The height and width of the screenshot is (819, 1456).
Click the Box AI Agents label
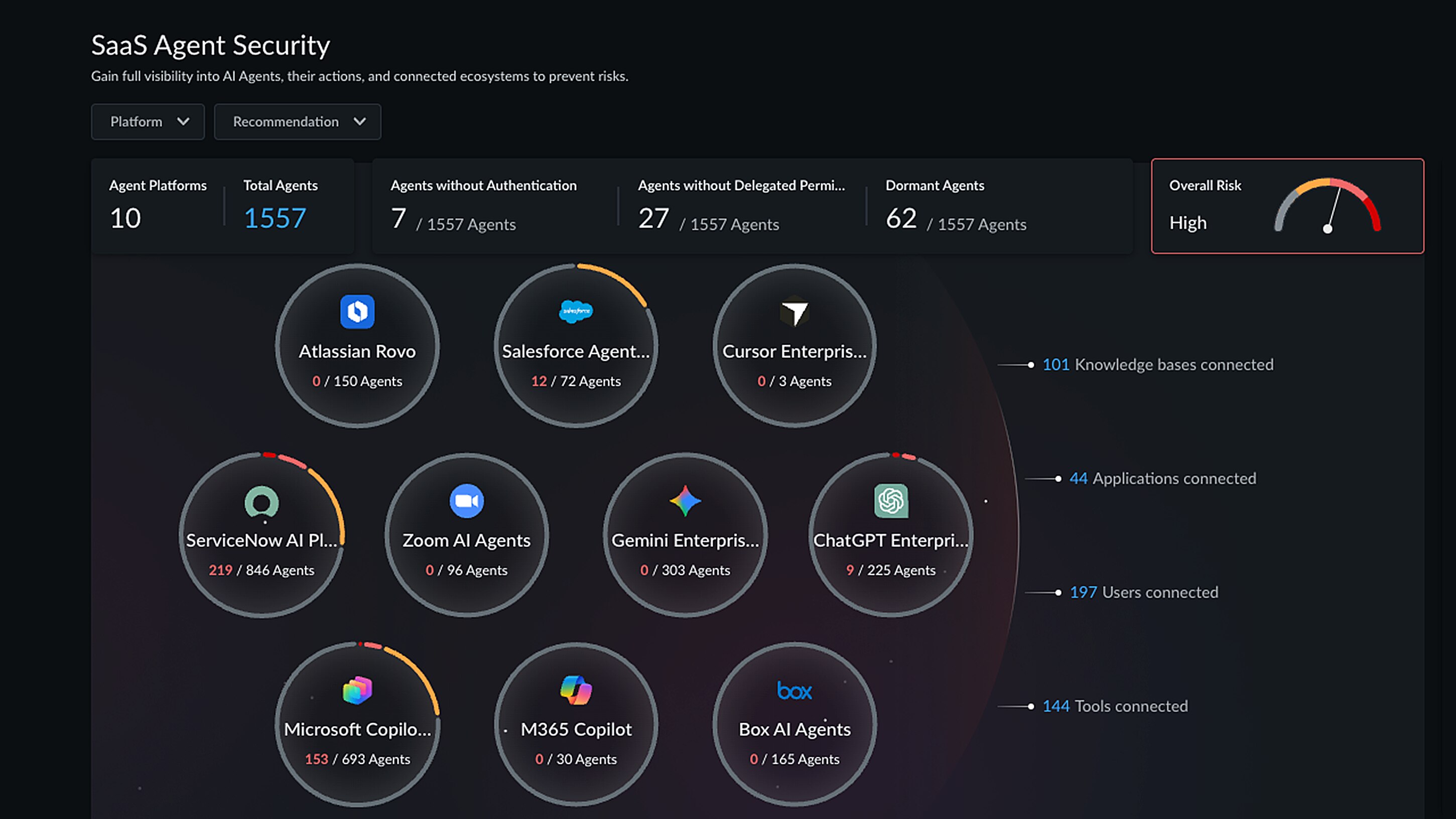[x=794, y=730]
